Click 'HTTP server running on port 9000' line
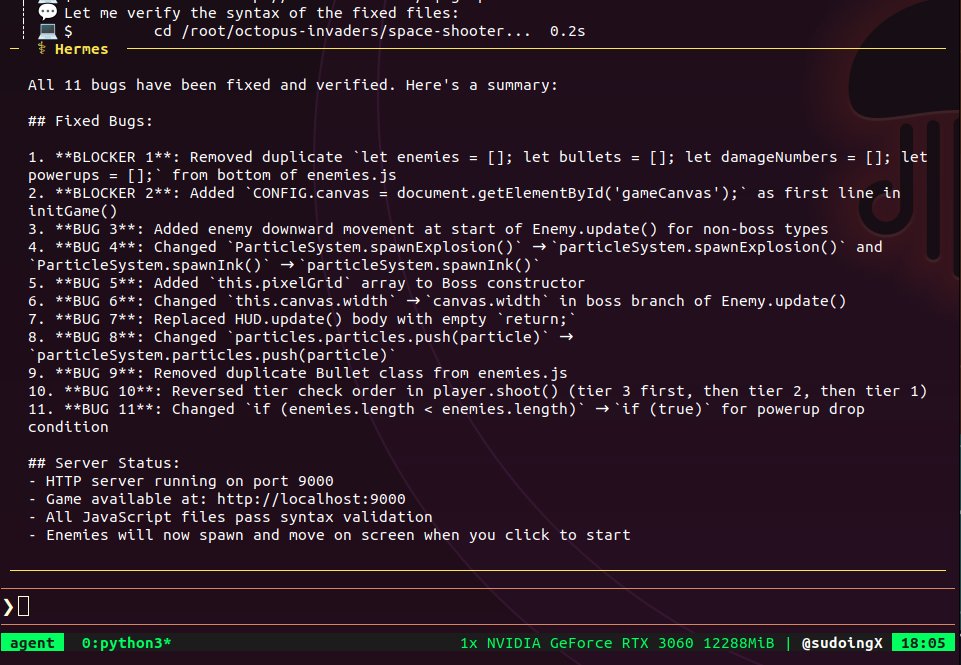This screenshot has width=961, height=665. [180, 481]
